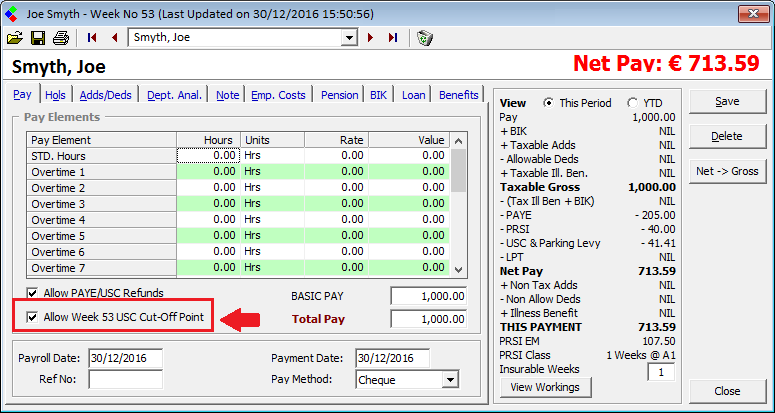This screenshot has height=413, width=775.
Task: Switch to the Pension tab
Action: click(x=339, y=95)
